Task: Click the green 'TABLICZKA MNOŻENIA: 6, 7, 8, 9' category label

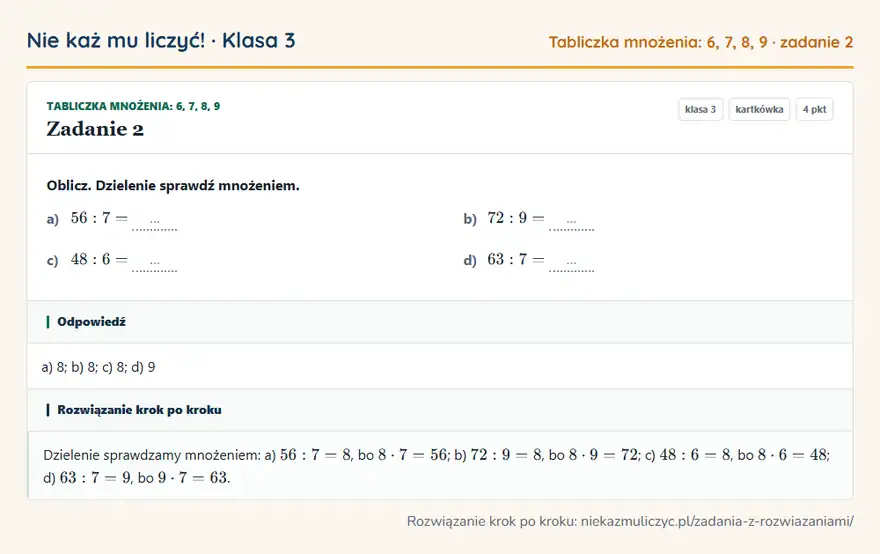Action: (x=134, y=106)
